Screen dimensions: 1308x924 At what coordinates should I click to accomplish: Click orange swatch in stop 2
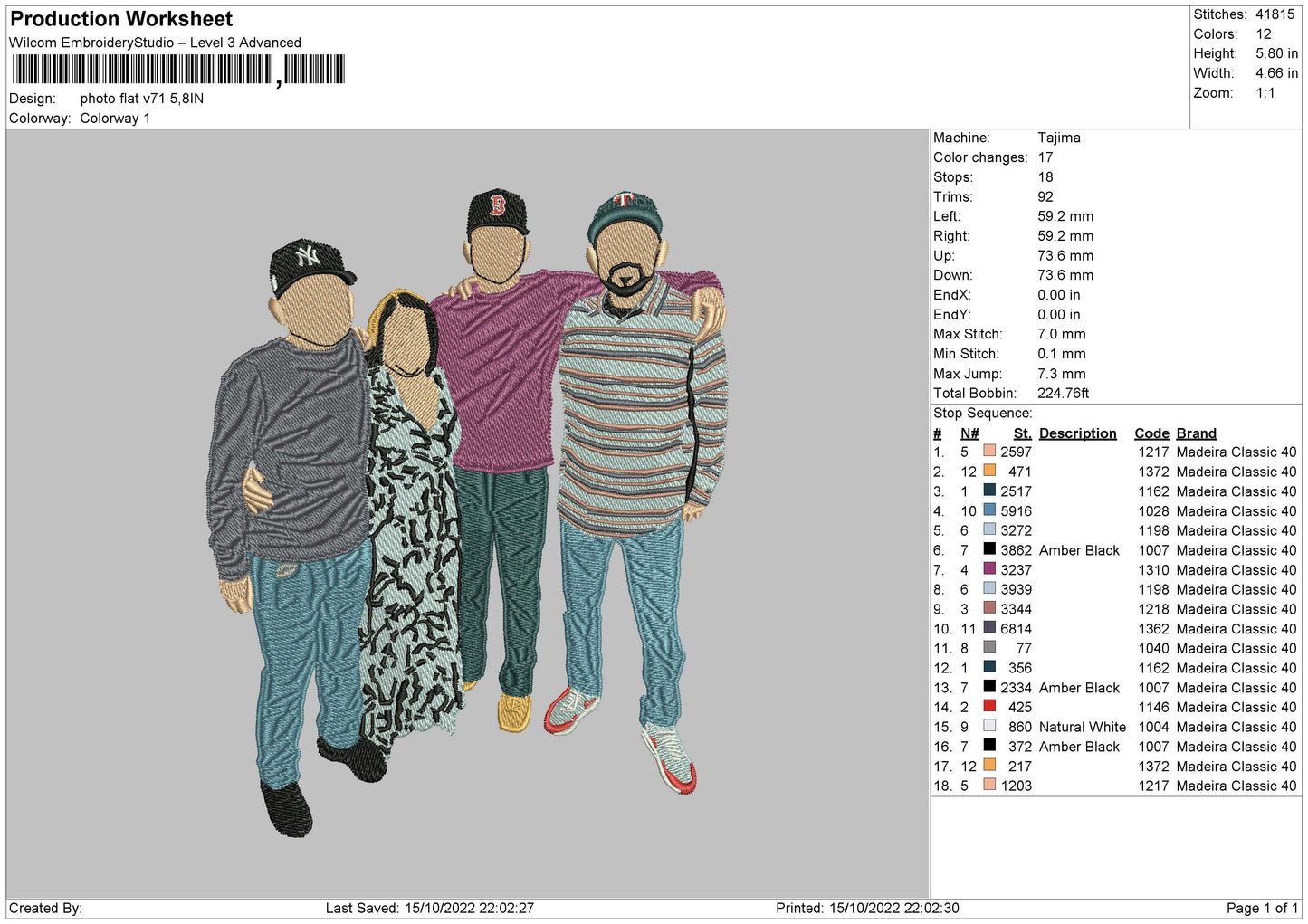989,472
